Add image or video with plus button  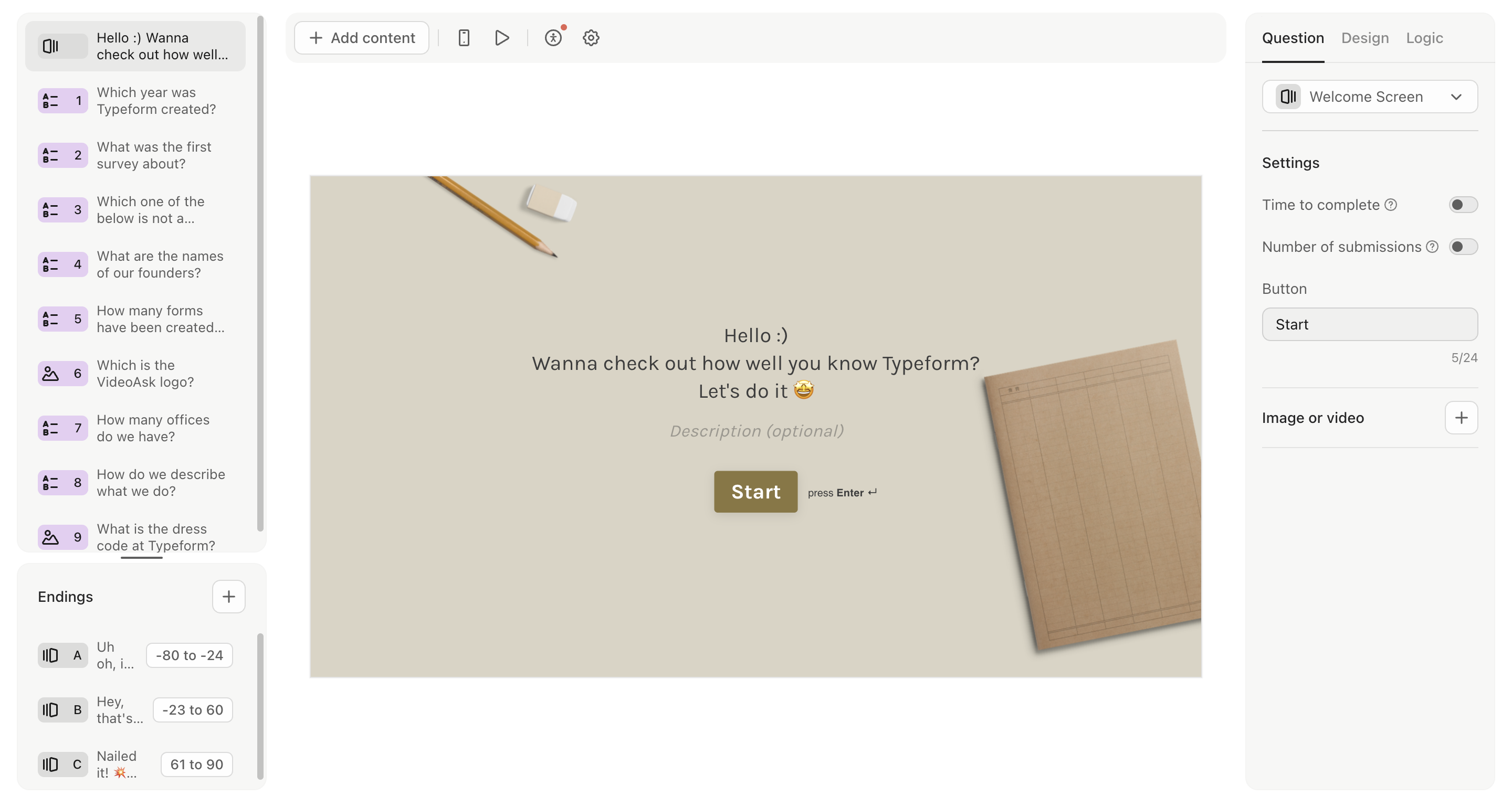[1462, 418]
